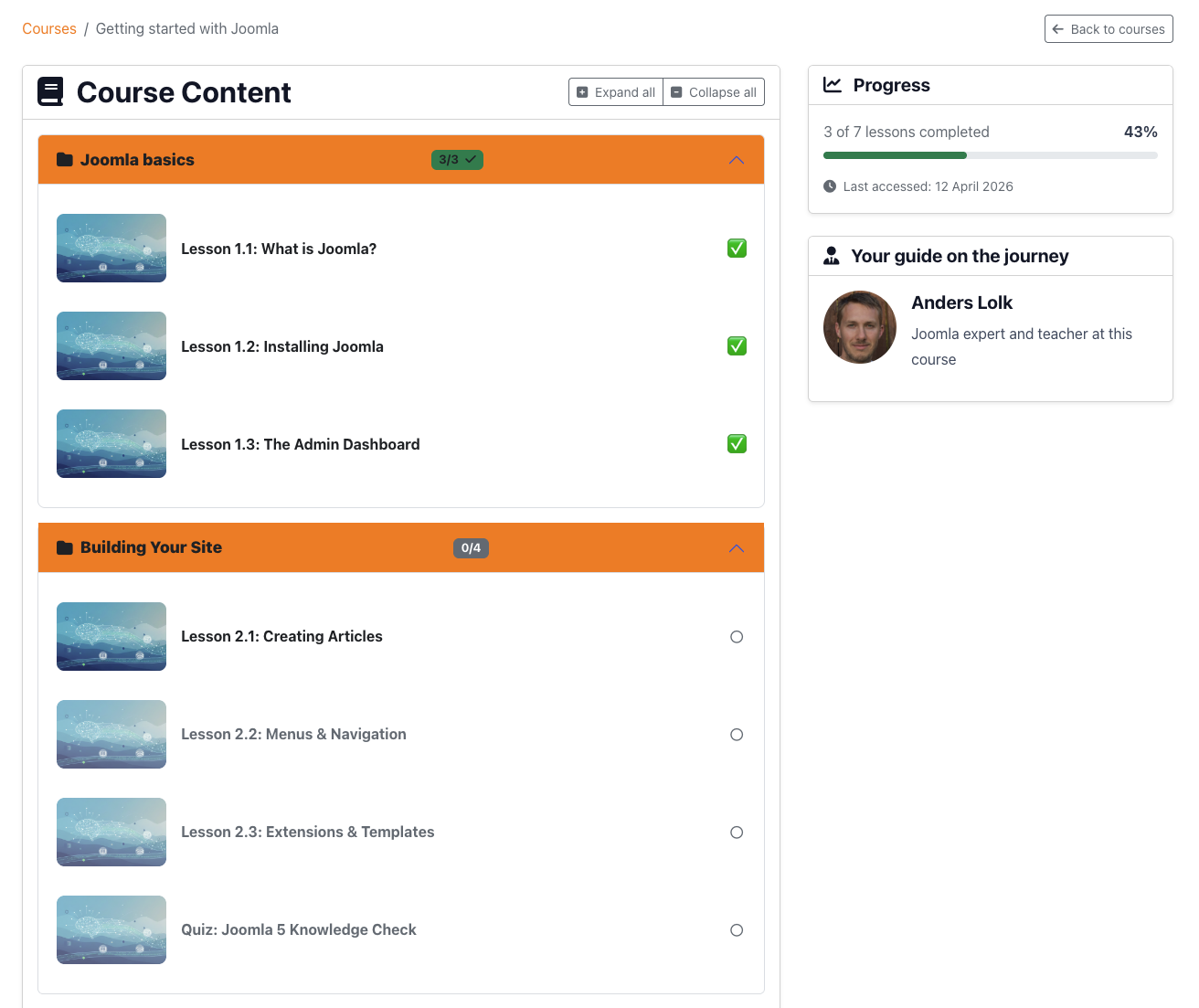Click the clock icon beside Last accessed

click(x=830, y=186)
